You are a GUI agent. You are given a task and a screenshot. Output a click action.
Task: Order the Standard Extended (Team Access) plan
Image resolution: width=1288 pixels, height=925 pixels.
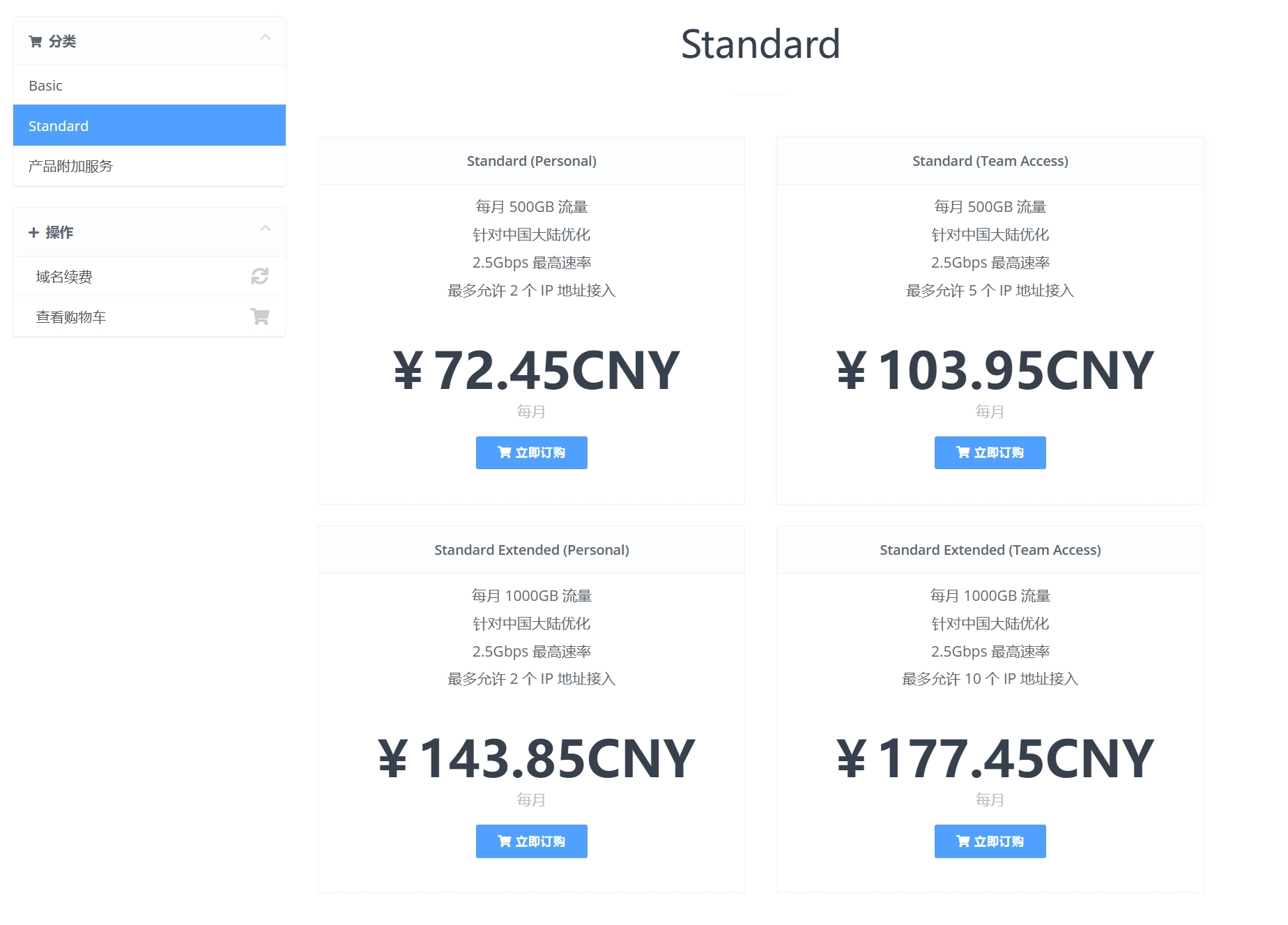click(990, 841)
